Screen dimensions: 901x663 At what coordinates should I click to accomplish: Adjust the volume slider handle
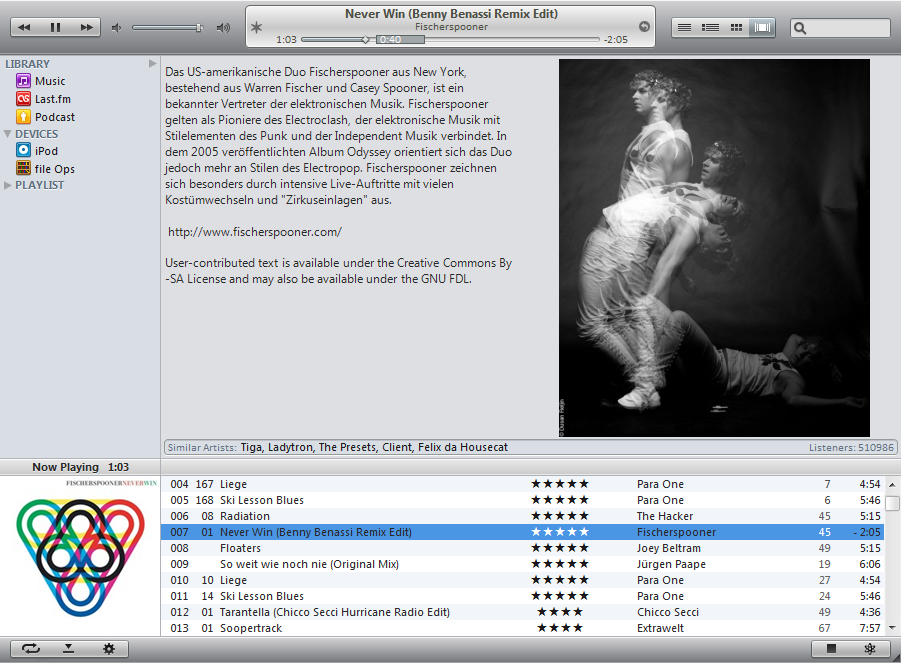[x=199, y=28]
